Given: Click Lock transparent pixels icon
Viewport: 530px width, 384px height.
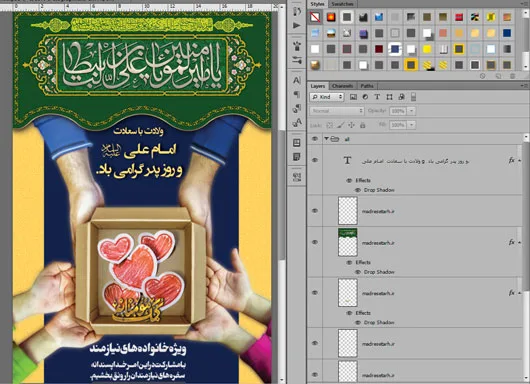Looking at the screenshot, I should tap(329, 125).
